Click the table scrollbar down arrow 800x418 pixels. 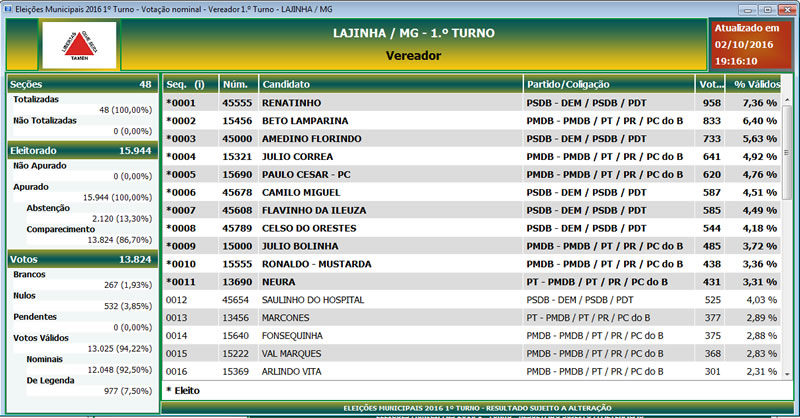(787, 374)
